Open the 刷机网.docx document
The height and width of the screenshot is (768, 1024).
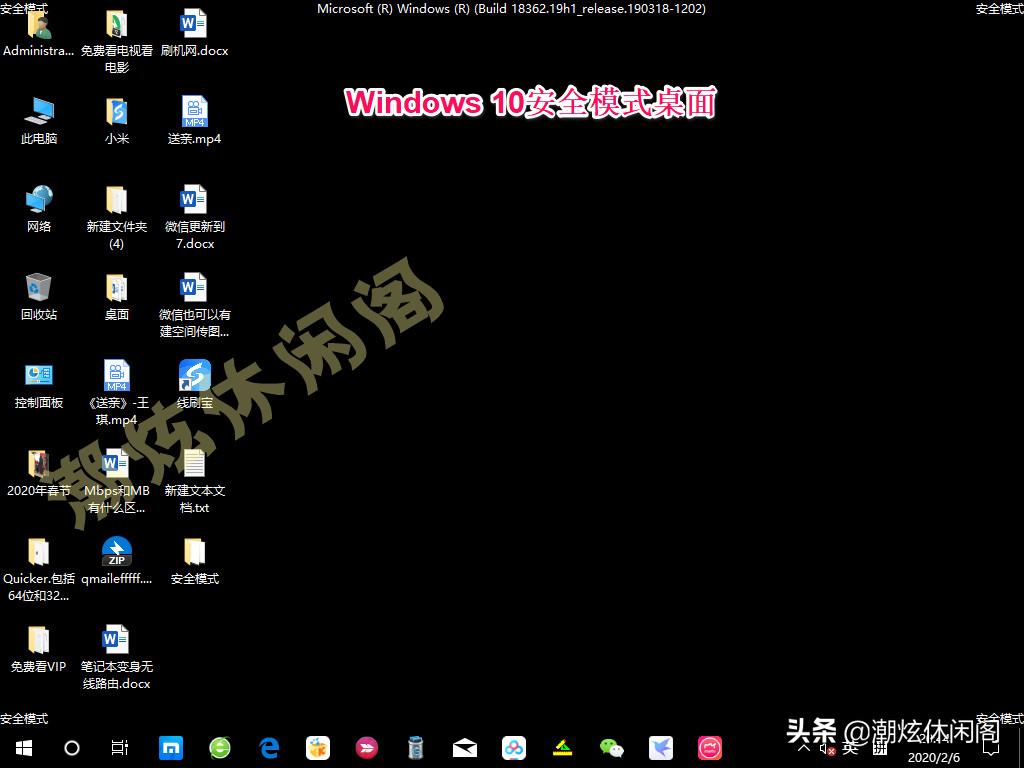(194, 28)
